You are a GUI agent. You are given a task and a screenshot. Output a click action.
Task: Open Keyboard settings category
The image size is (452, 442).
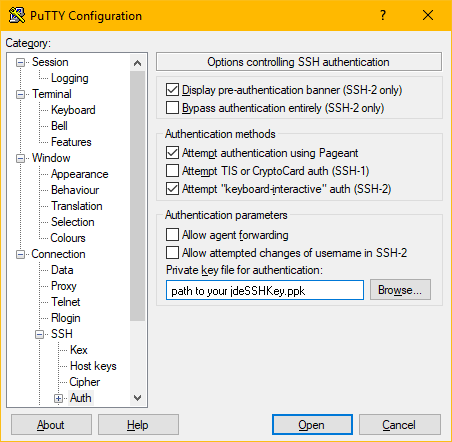point(73,110)
